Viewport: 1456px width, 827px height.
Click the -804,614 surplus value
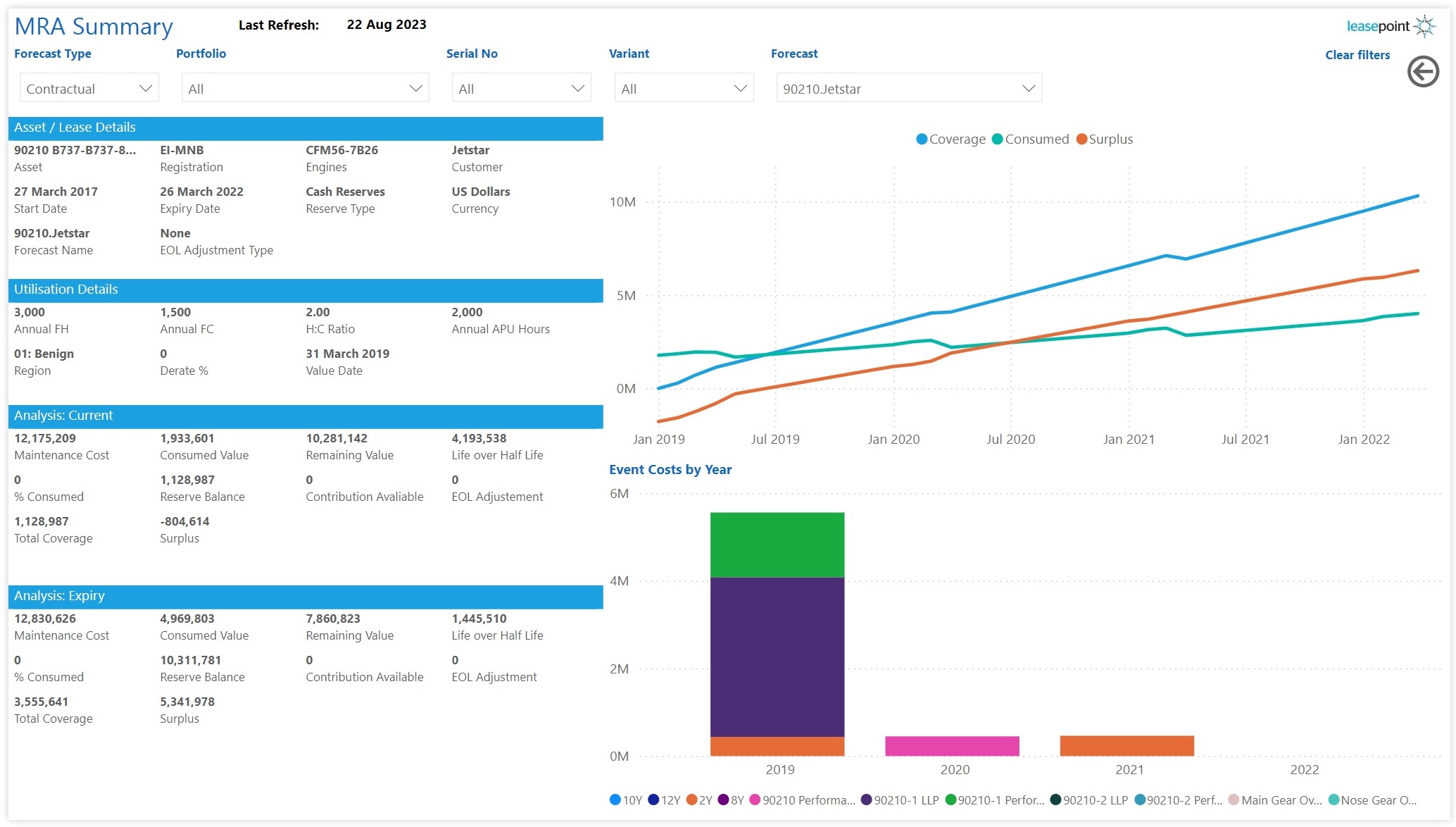pos(184,521)
